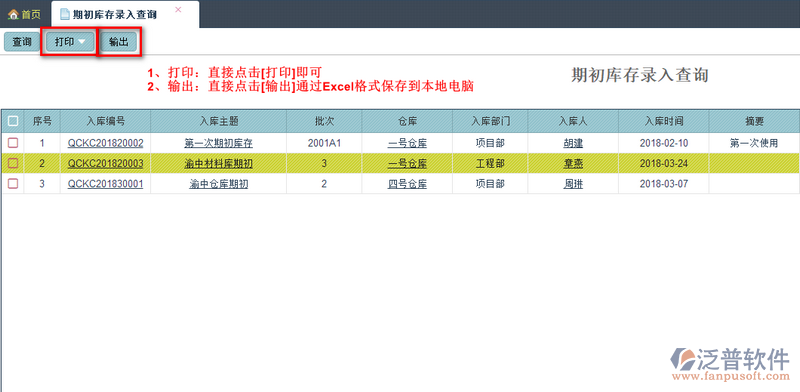Image resolution: width=800 pixels, height=392 pixels.
Task: Open the 第一次期初库存 subject link
Action: click(218, 143)
